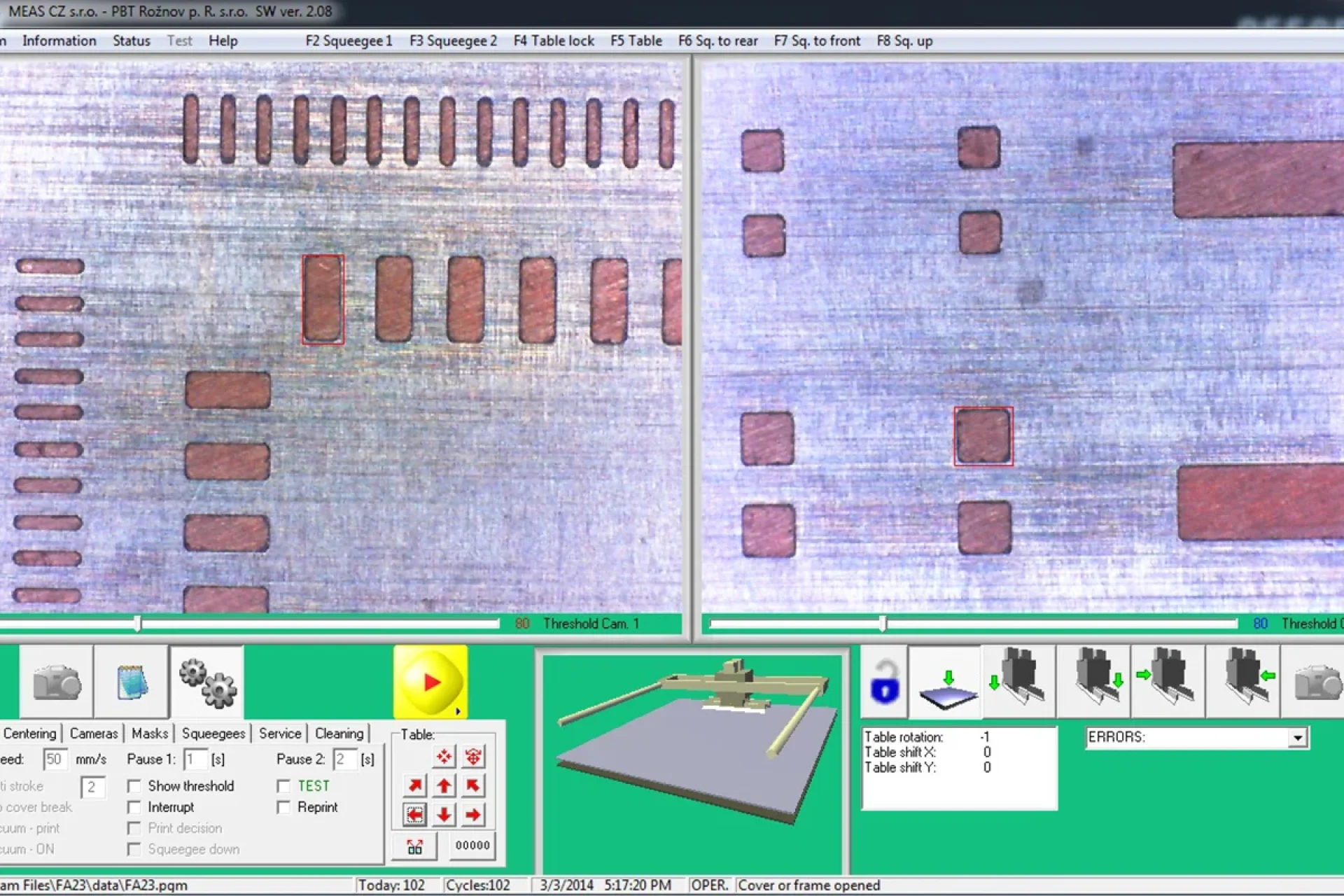Screen dimensions: 1344x896
Task: Move table right with red right arrow
Action: 473,814
